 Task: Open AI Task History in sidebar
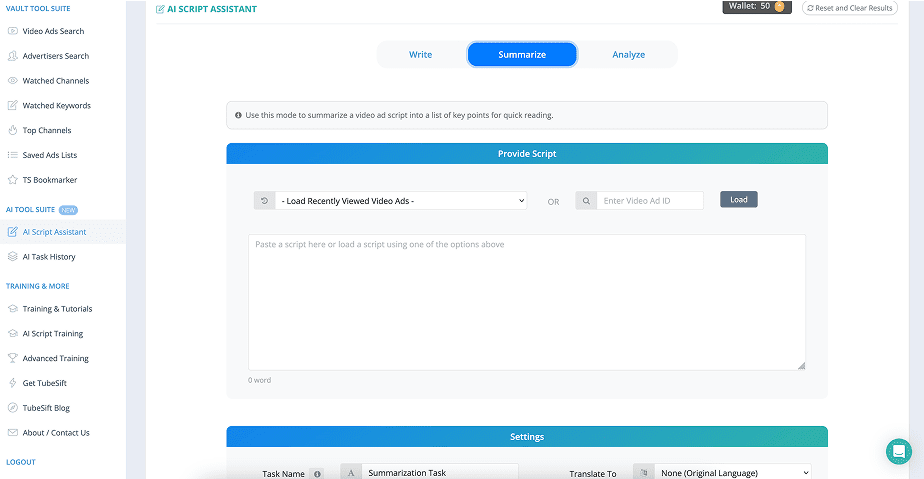point(49,257)
